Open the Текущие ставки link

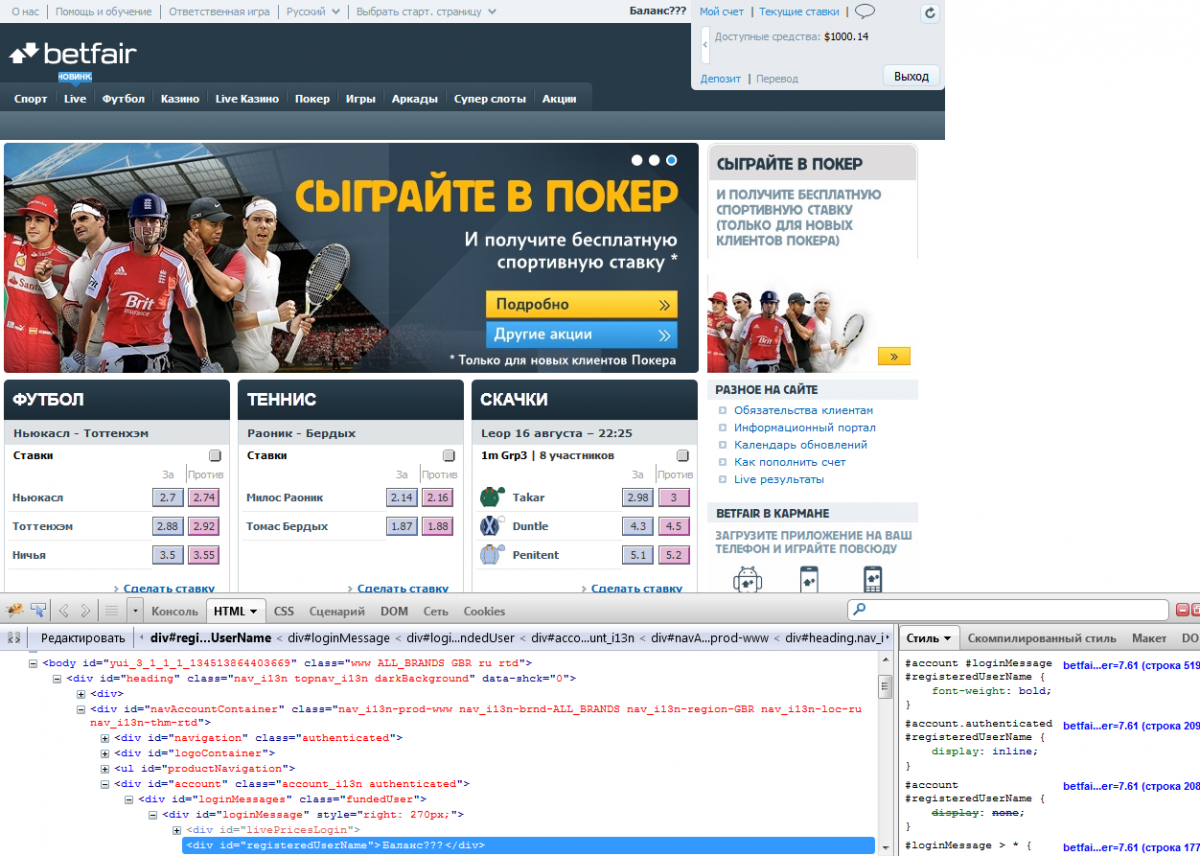click(x=799, y=12)
